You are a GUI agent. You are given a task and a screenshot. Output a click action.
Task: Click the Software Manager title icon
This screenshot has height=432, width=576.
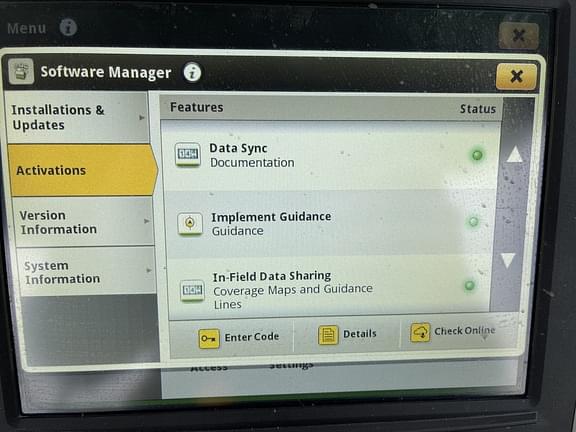[x=21, y=71]
